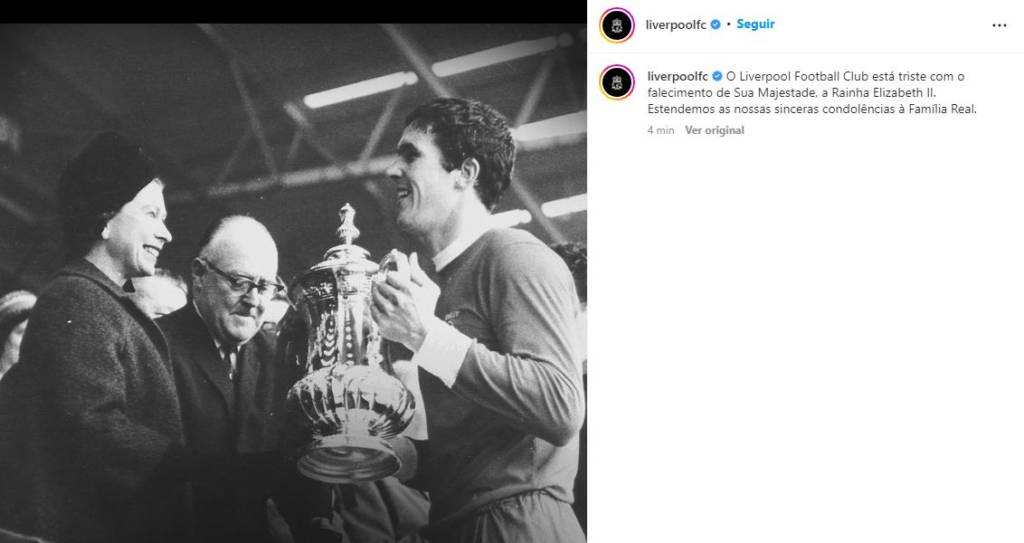Screen dimensions: 1024x543
Task: Click the black-and-white post photo
Action: 293,283
